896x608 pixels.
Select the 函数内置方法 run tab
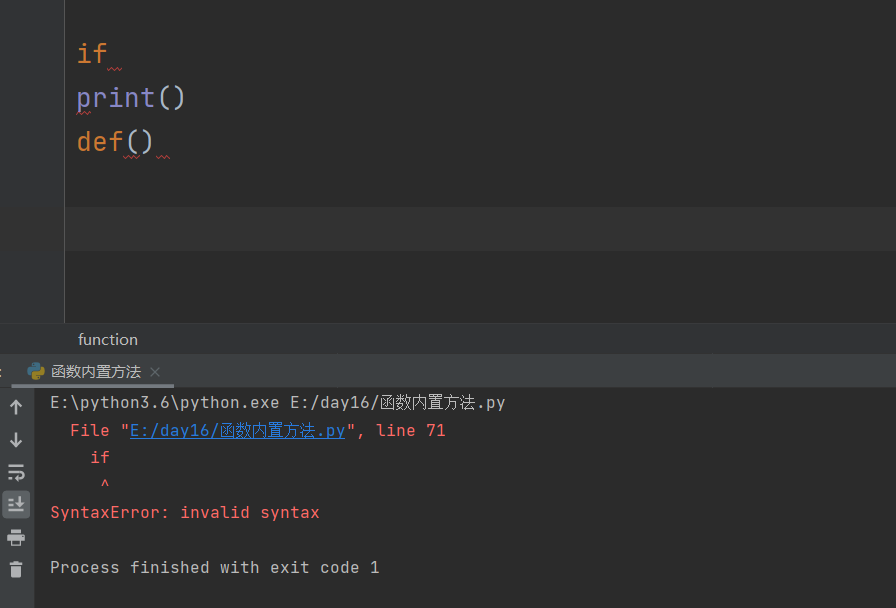click(95, 371)
